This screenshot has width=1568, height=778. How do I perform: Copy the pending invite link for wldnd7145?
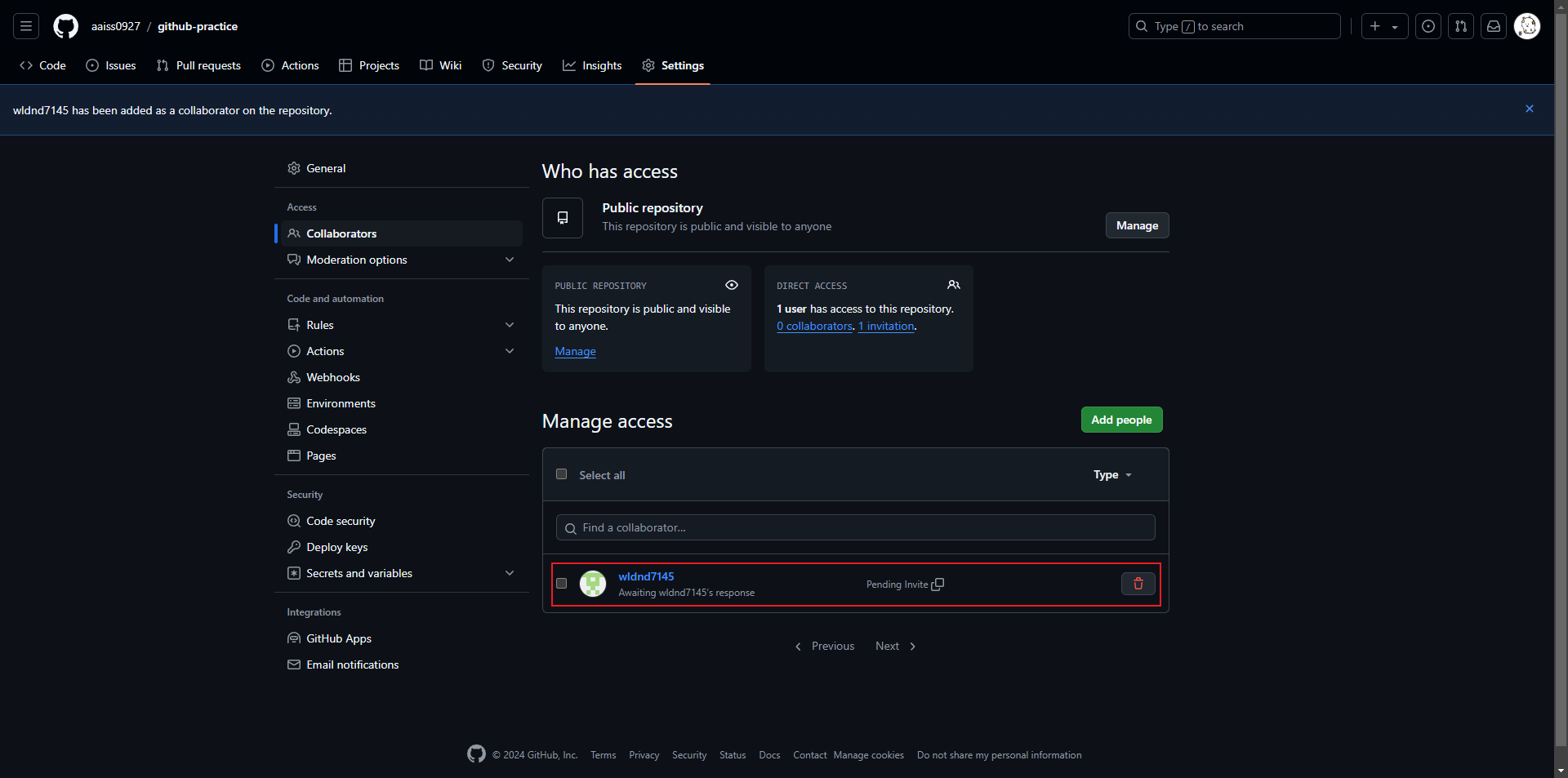point(938,585)
